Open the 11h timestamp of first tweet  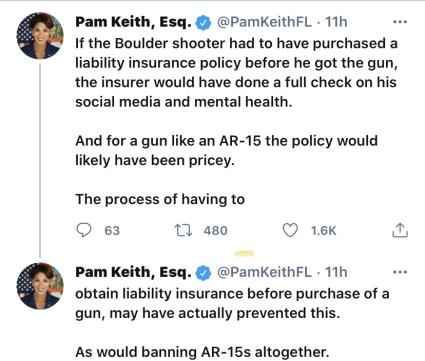point(336,22)
